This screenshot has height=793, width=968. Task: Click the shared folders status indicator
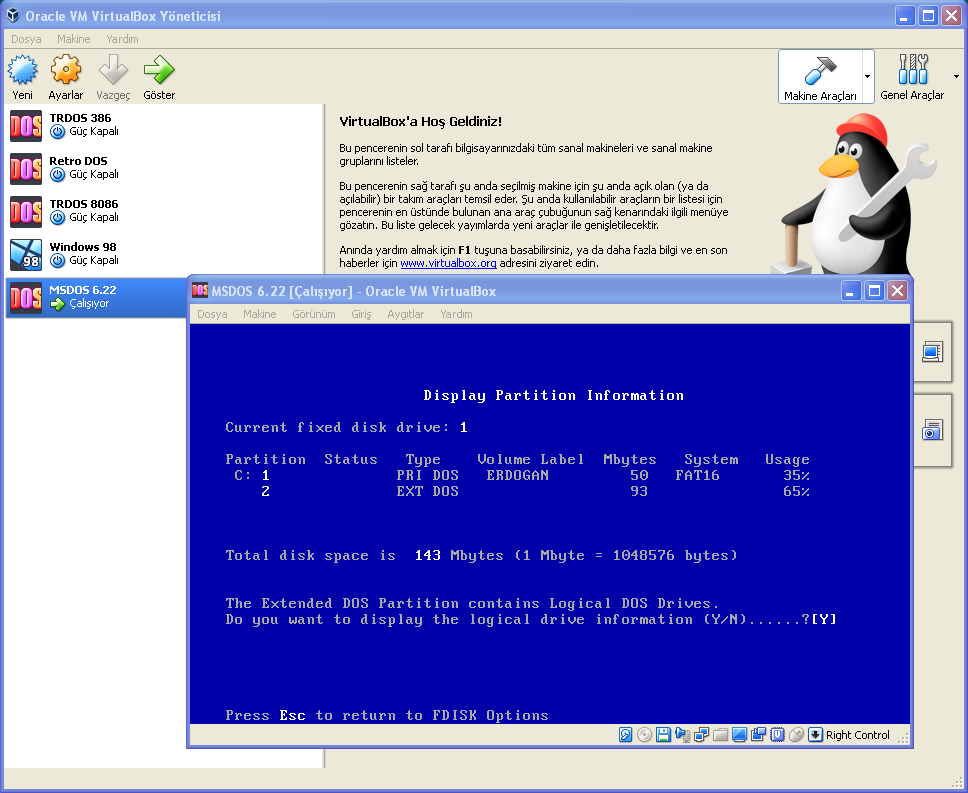click(720, 734)
